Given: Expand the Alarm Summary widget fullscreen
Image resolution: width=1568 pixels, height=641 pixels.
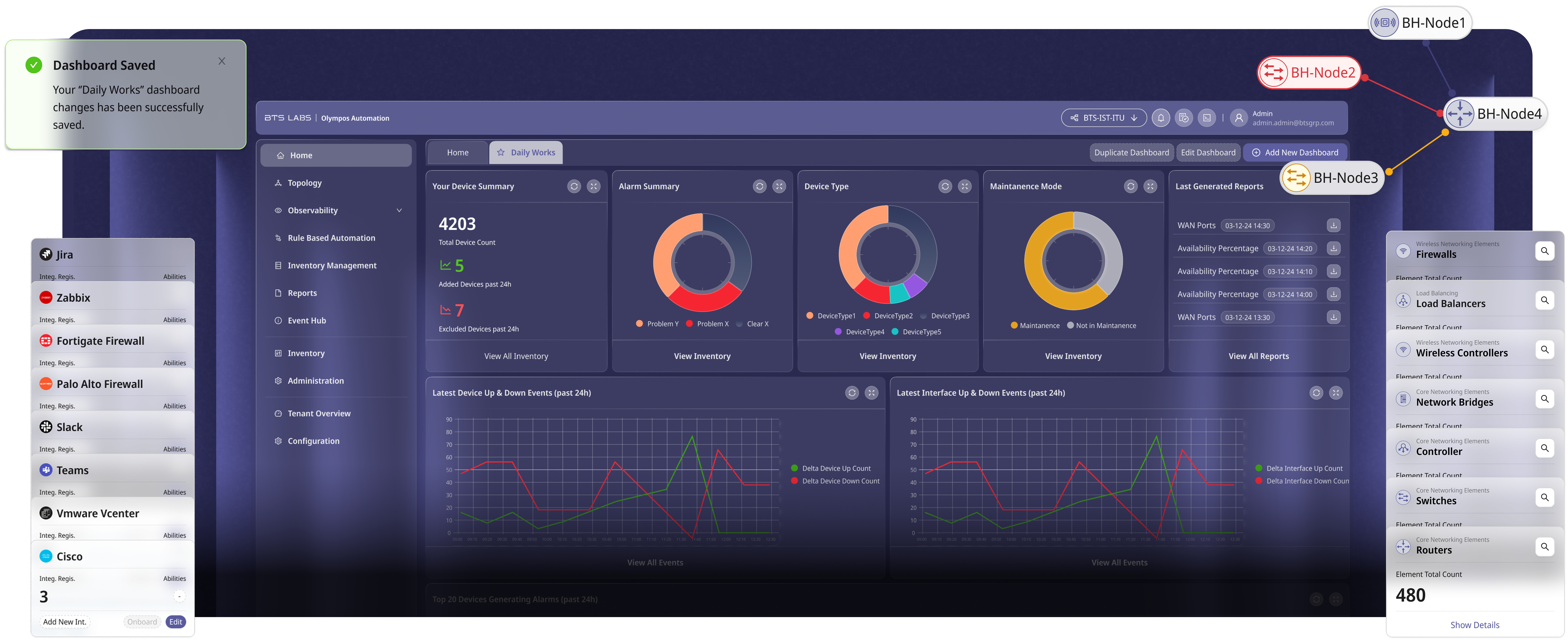Looking at the screenshot, I should coord(779,186).
